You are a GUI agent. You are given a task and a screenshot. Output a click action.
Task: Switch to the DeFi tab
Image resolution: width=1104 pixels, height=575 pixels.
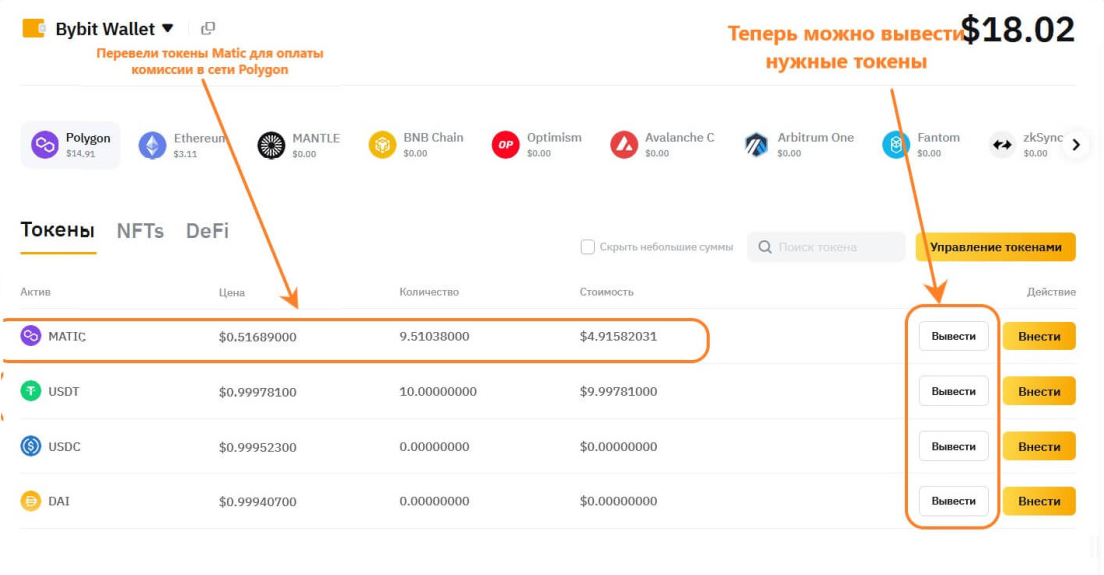click(207, 231)
